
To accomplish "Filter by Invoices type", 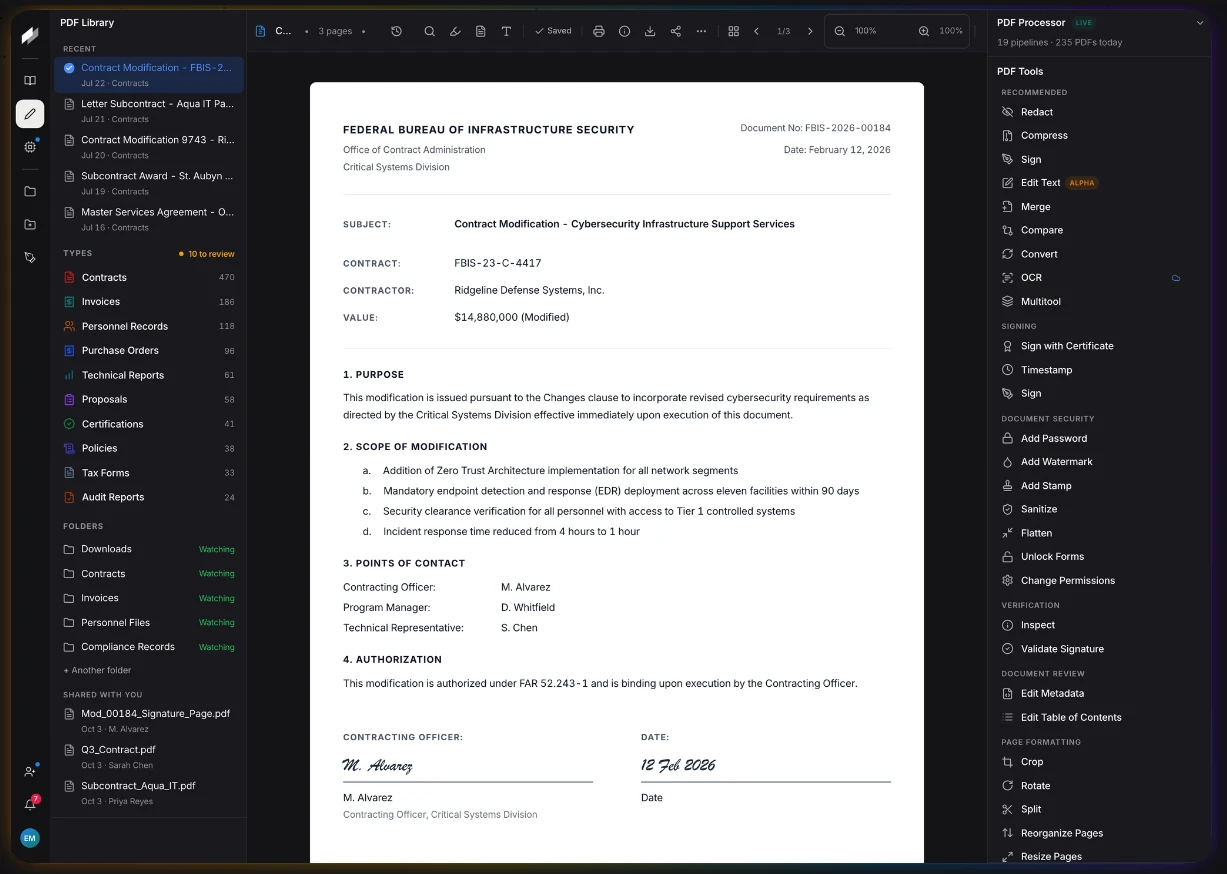I will pyautogui.click(x=149, y=302).
